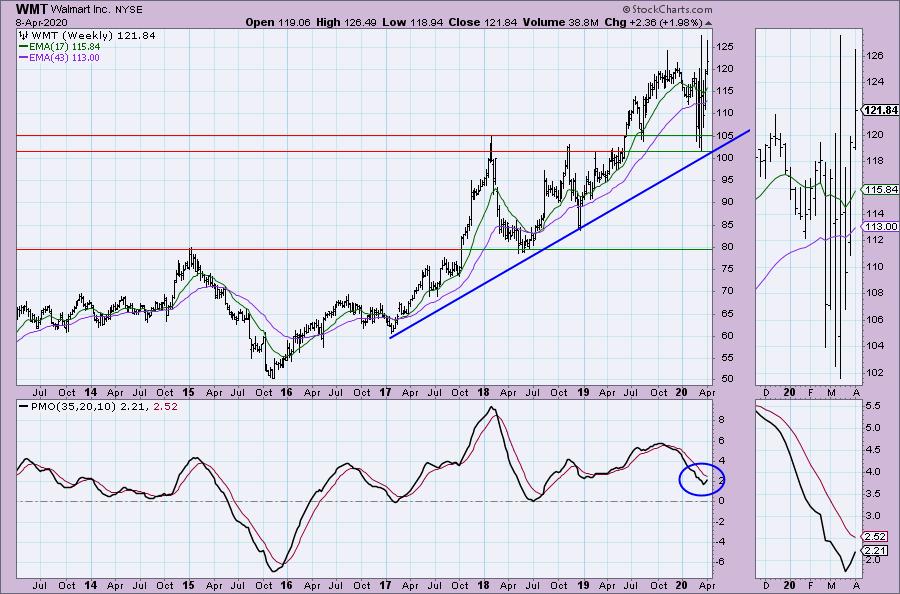Click the bar-chart icon before WMT (Weekly) legend
Image resolution: width=900 pixels, height=594 pixels.
coord(24,36)
